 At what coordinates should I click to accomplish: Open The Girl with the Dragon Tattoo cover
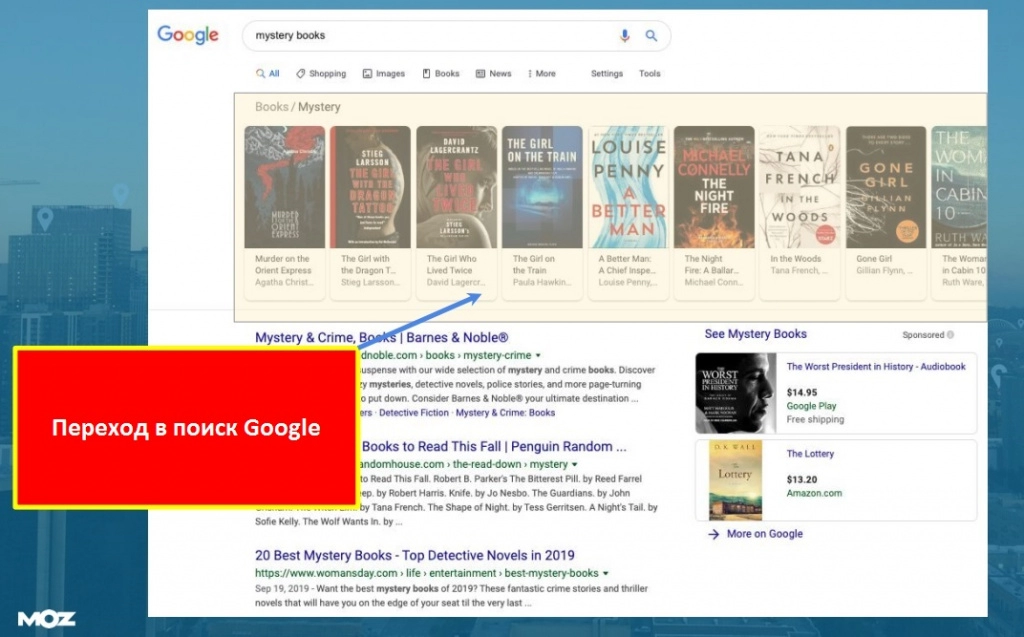click(370, 187)
